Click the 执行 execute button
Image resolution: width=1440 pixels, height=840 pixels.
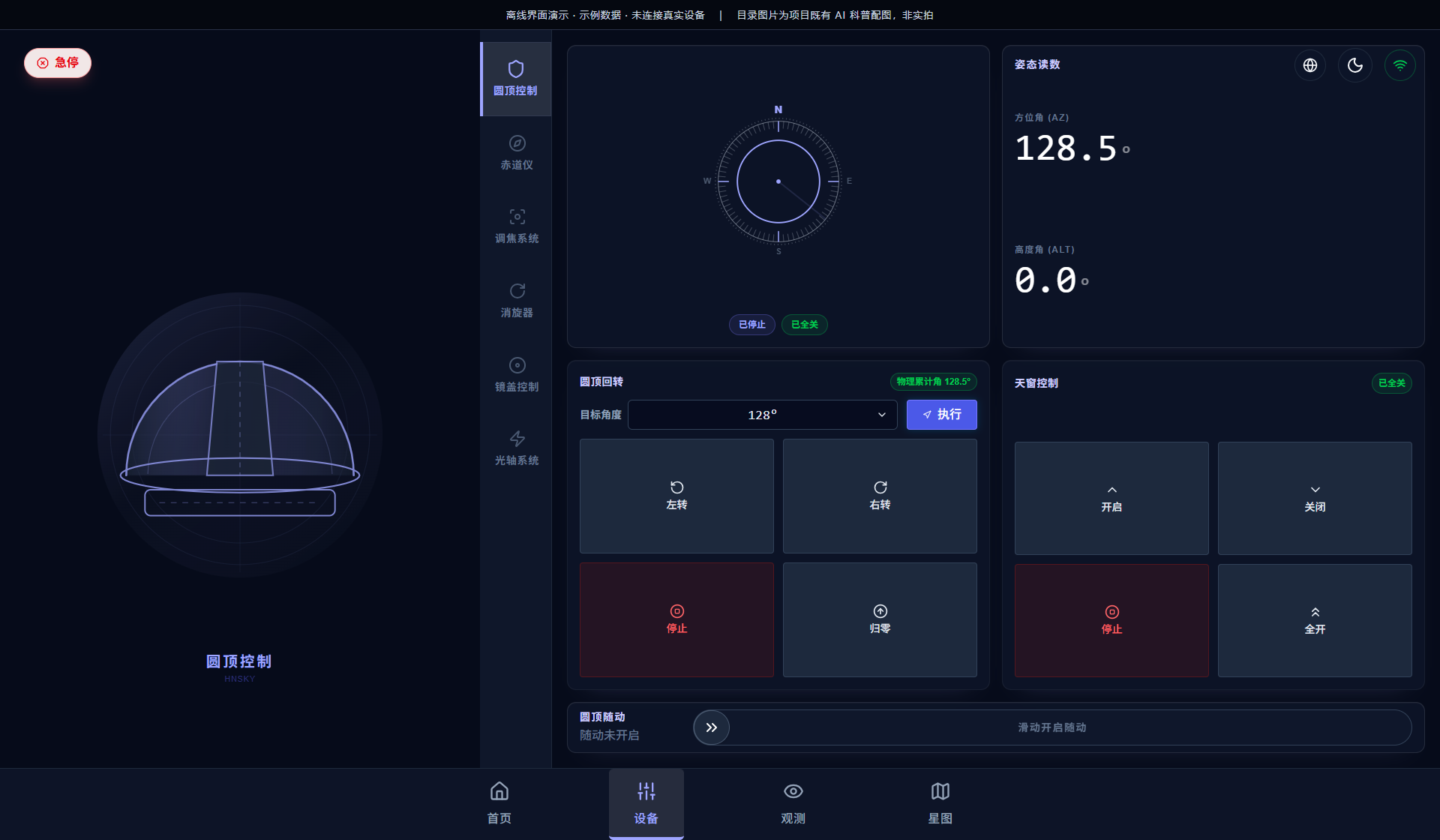tap(942, 415)
